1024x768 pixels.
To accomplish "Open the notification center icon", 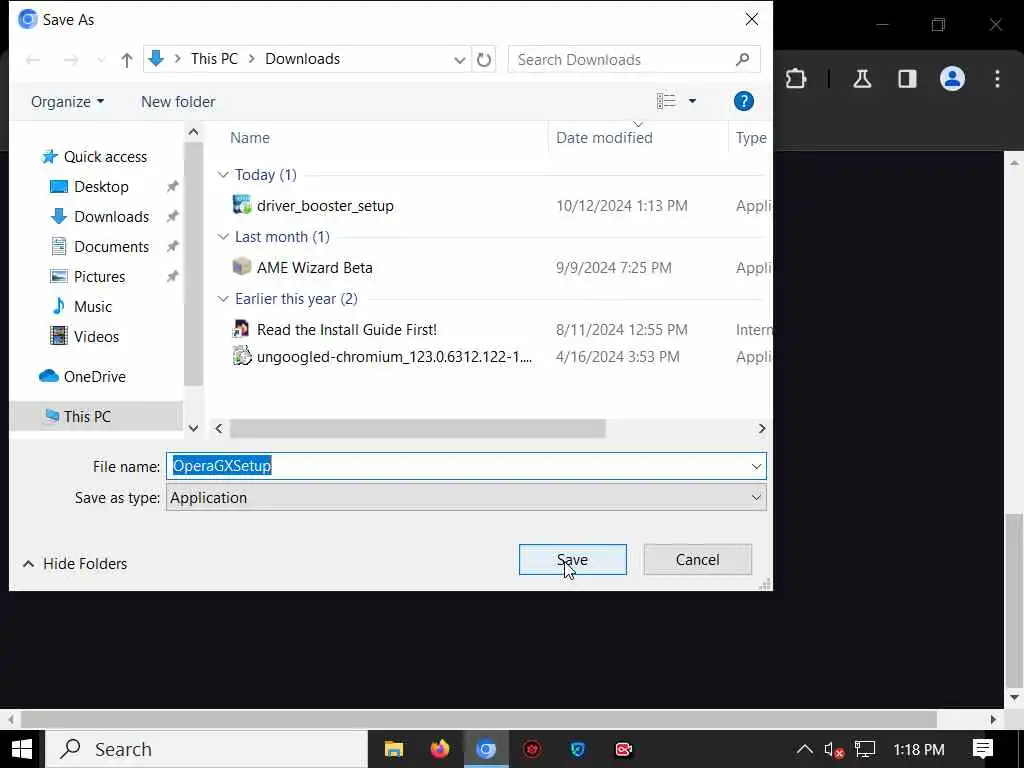I will tap(982, 749).
